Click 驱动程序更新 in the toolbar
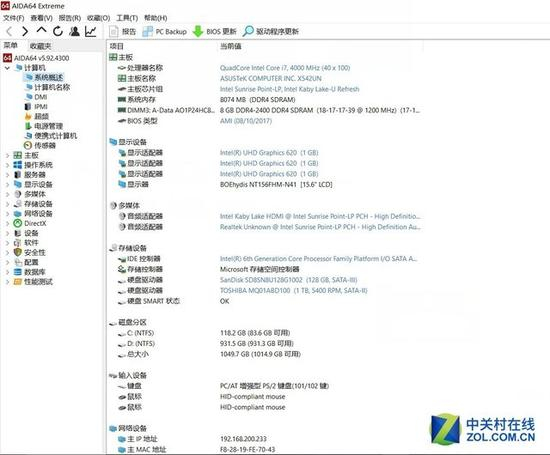 (x=270, y=32)
